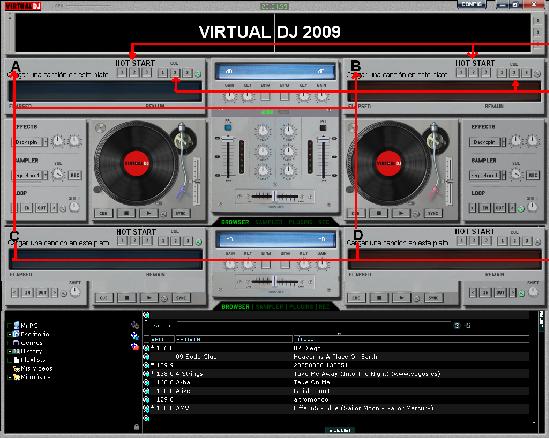
Task: Lengthen the loop on Deck D with right arrow
Action: coord(513,292)
